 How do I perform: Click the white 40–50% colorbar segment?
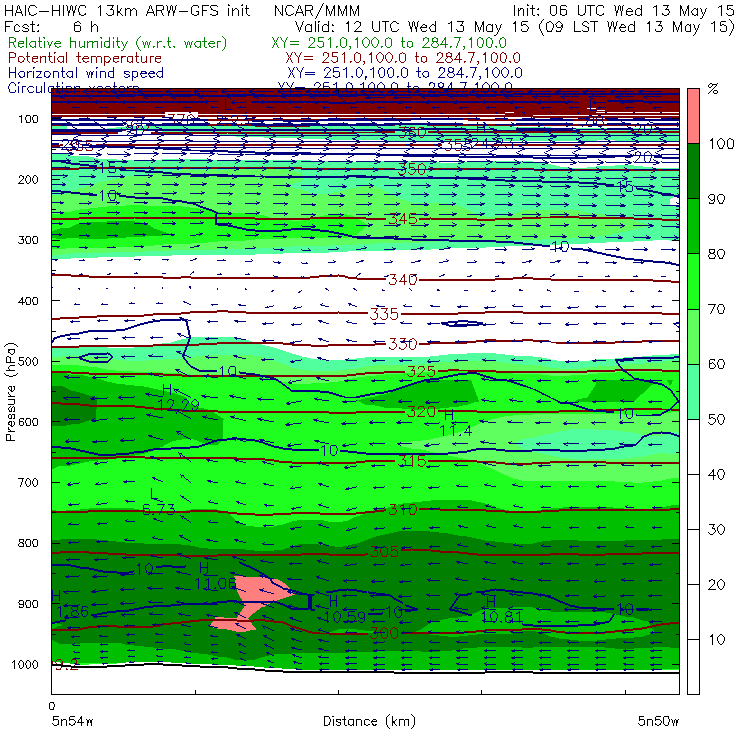[x=693, y=446]
